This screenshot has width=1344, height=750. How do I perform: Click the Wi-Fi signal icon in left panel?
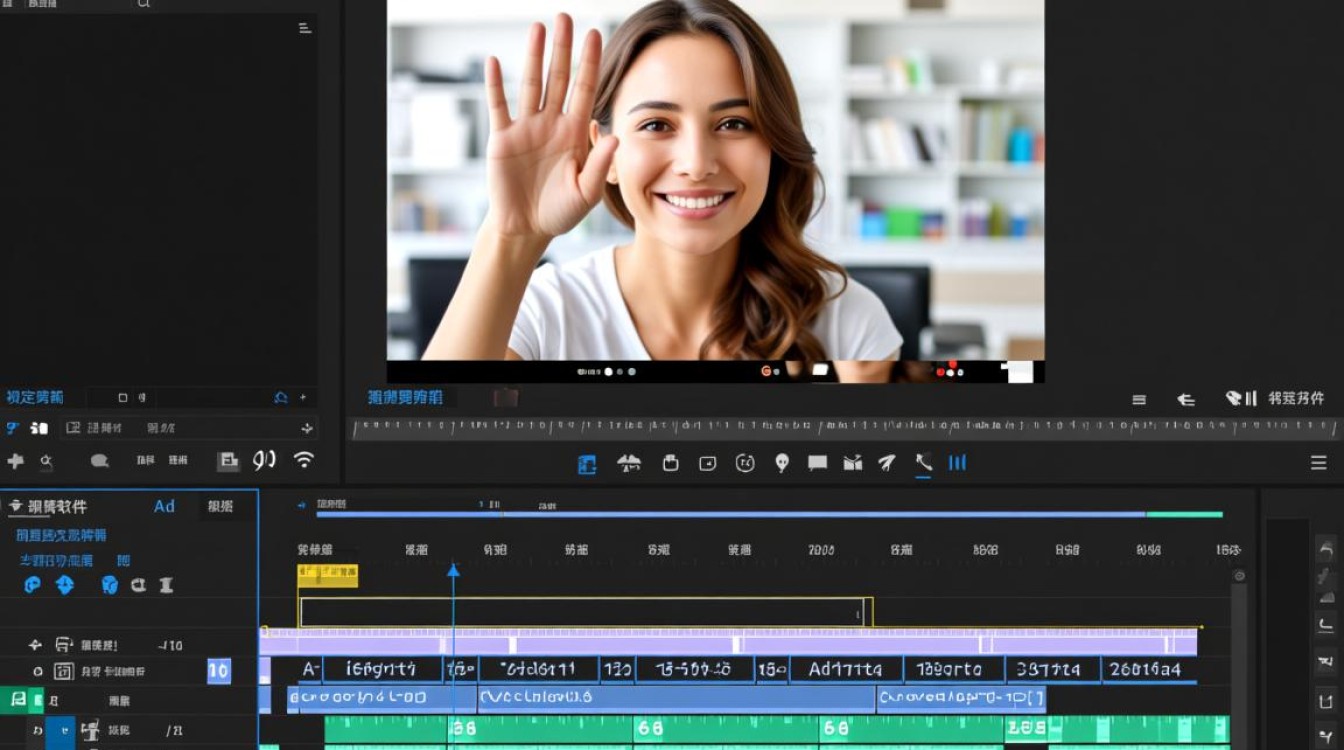303,460
